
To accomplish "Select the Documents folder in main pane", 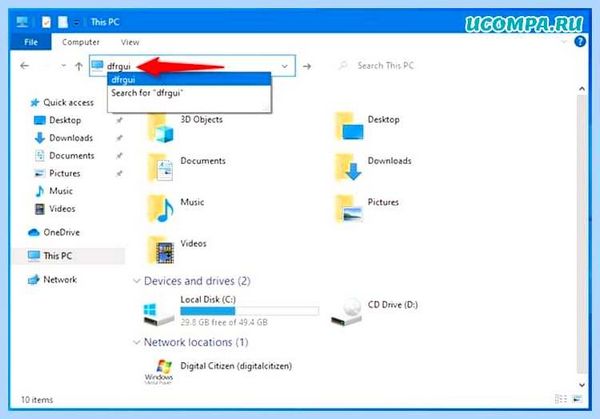I will point(187,168).
